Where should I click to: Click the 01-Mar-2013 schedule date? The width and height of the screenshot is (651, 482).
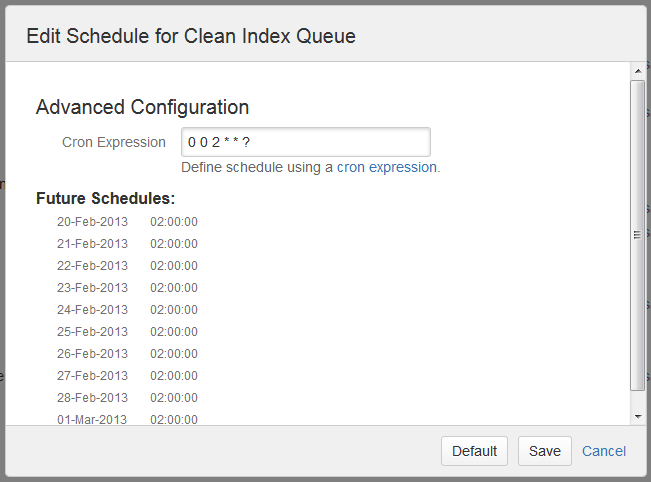coord(92,419)
